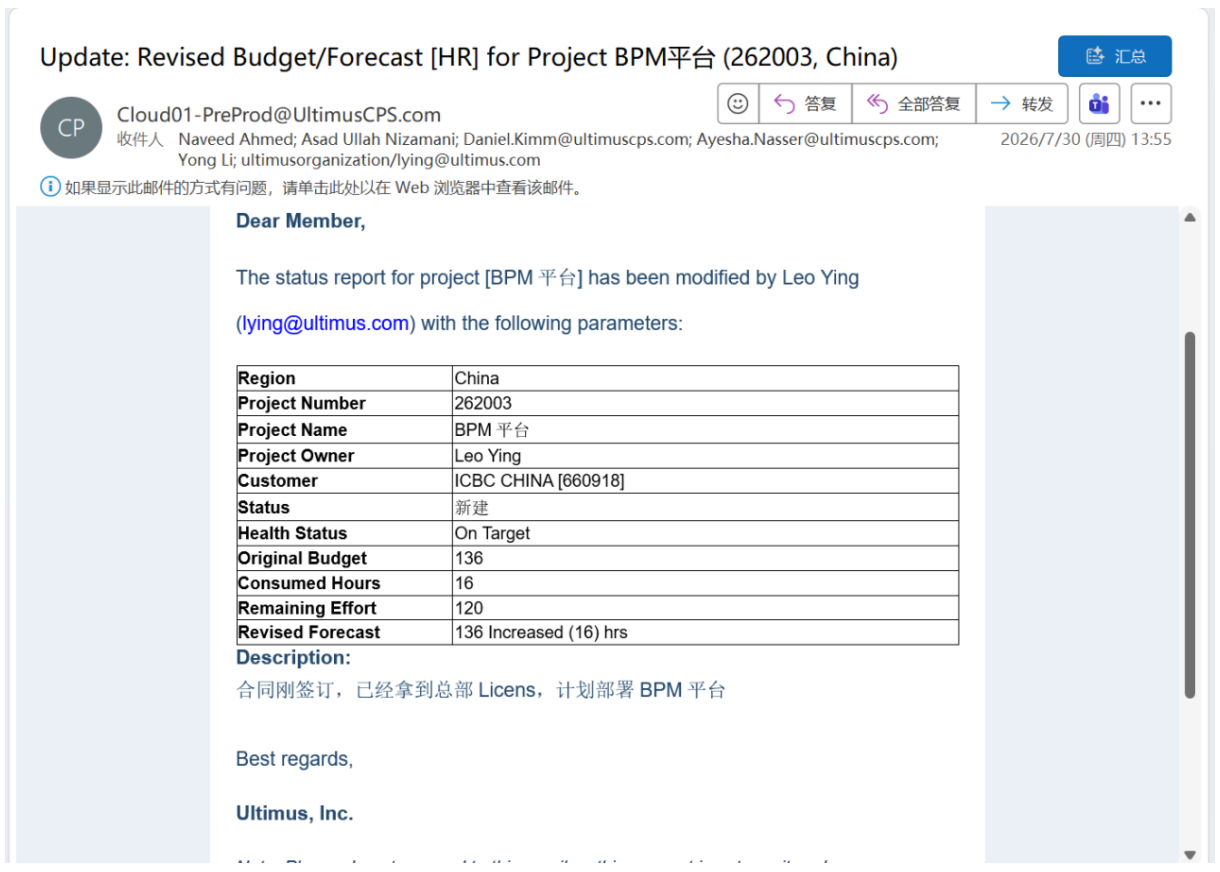
Task: Click the Project Owner value Leo Ying
Action: click(x=705, y=455)
